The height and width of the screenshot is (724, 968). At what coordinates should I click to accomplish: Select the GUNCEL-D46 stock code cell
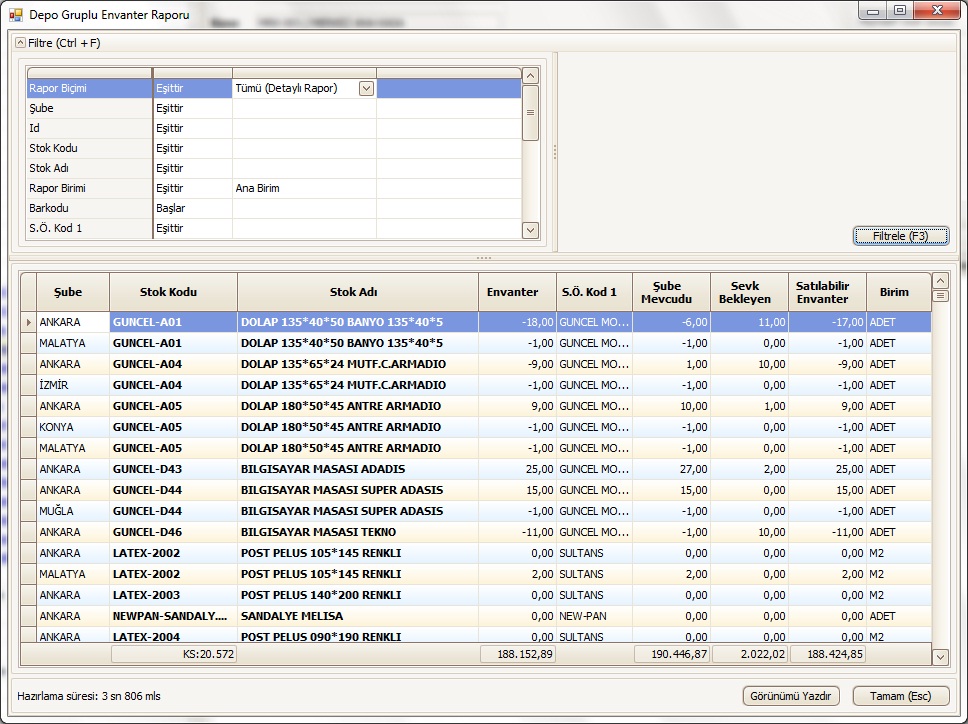point(173,532)
